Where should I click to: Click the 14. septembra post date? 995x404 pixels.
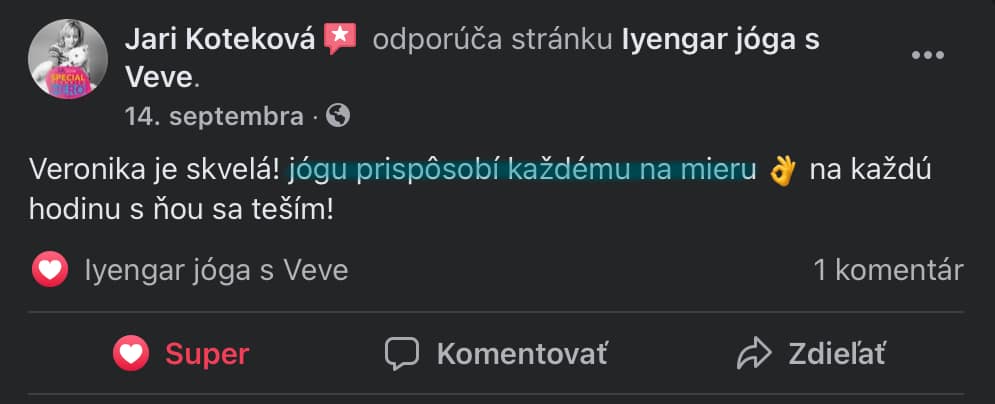click(214, 116)
